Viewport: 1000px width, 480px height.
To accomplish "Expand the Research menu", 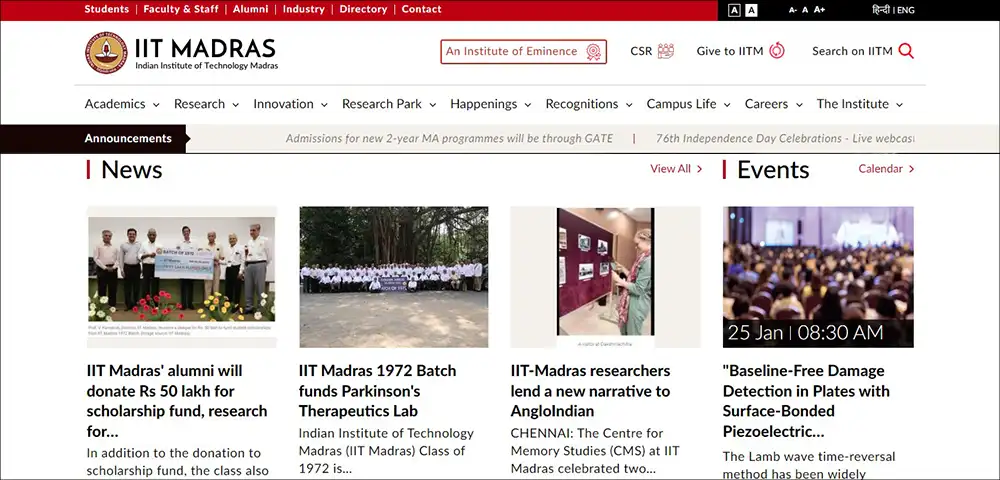I will (x=207, y=104).
